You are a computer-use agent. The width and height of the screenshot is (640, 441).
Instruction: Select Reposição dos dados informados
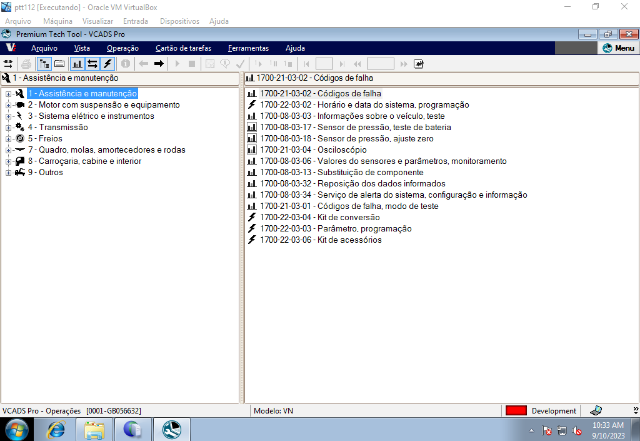pyautogui.click(x=353, y=183)
